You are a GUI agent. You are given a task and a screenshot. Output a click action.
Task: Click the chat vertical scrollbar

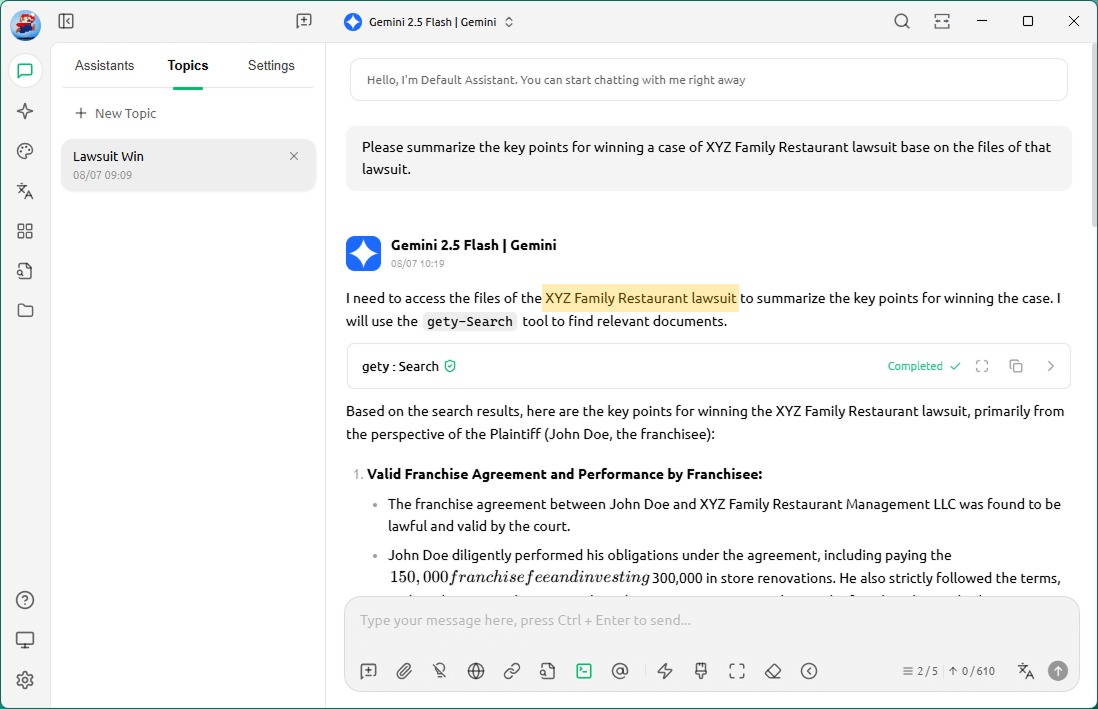pos(1094,136)
